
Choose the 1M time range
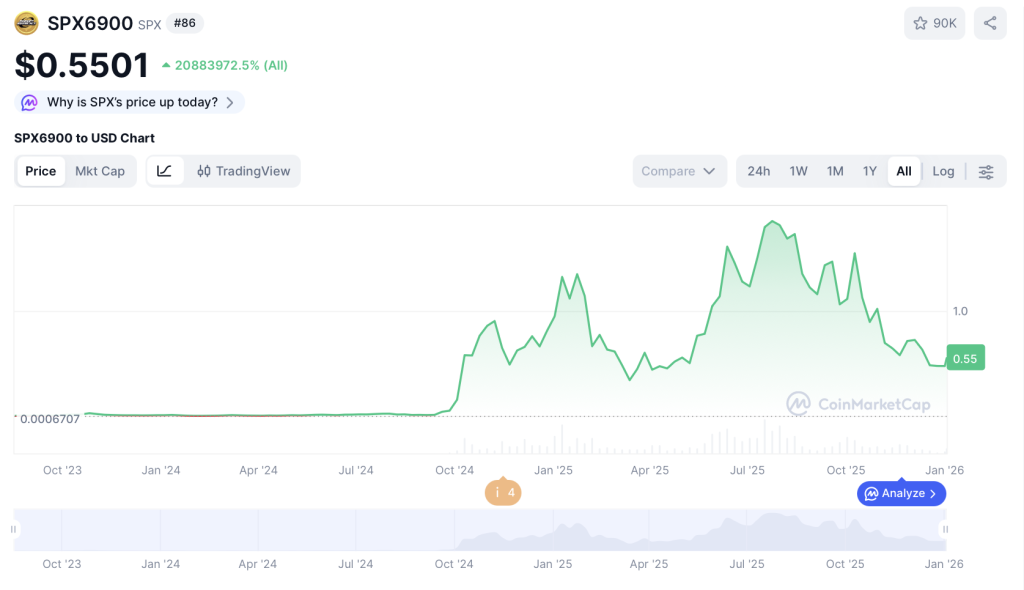click(835, 171)
